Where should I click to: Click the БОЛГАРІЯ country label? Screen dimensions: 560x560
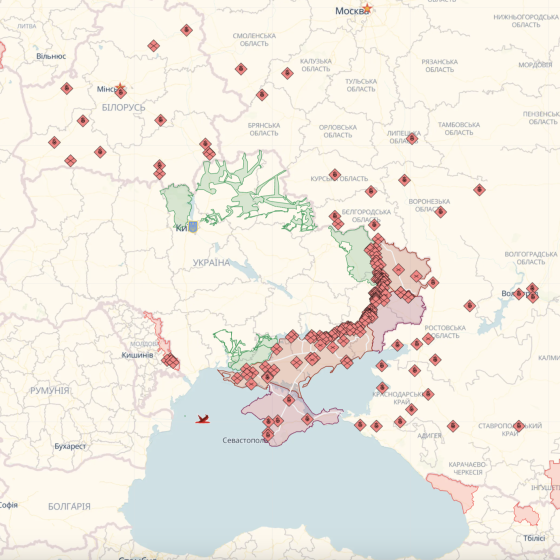(69, 506)
